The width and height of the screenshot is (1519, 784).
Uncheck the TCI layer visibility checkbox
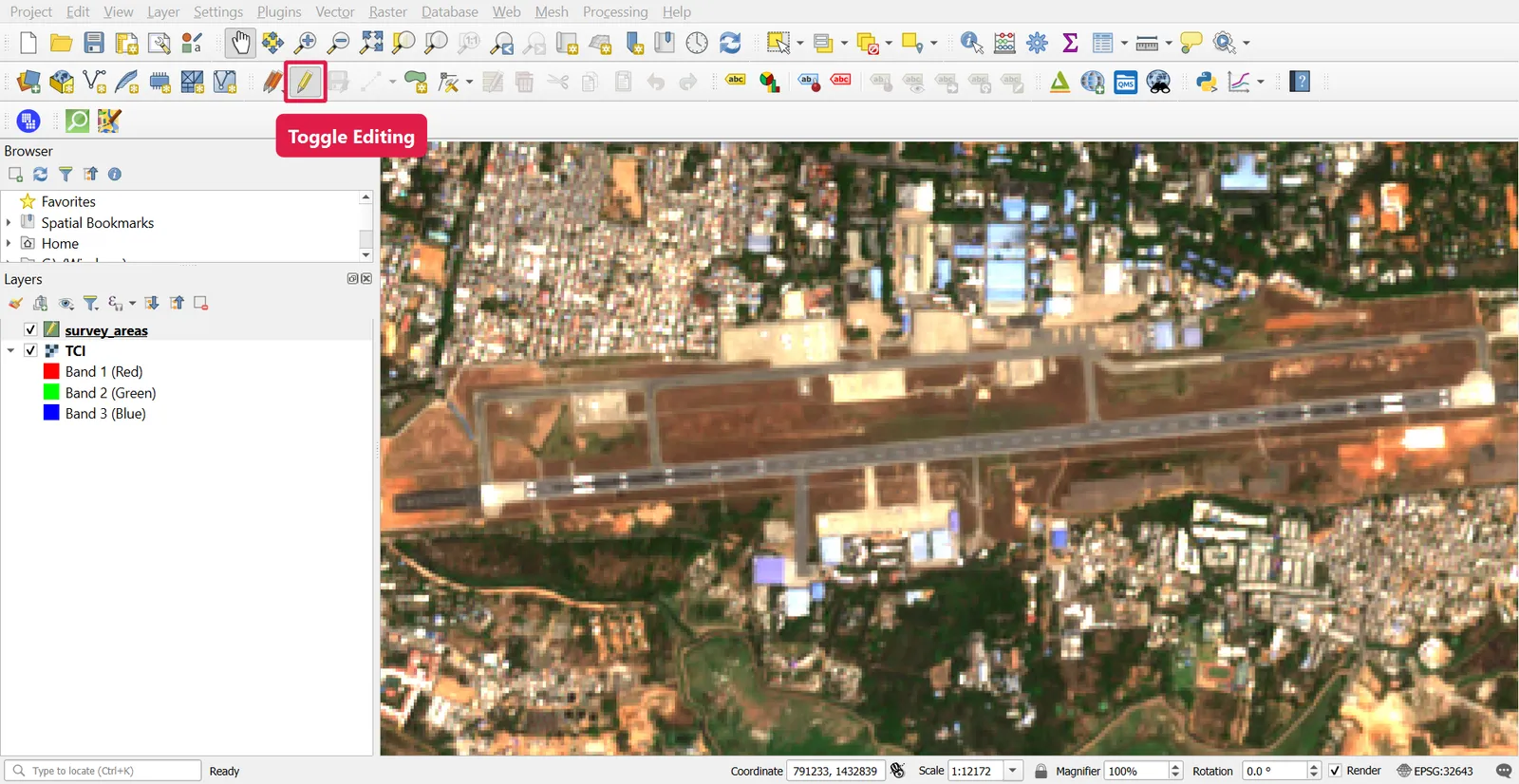[30, 350]
